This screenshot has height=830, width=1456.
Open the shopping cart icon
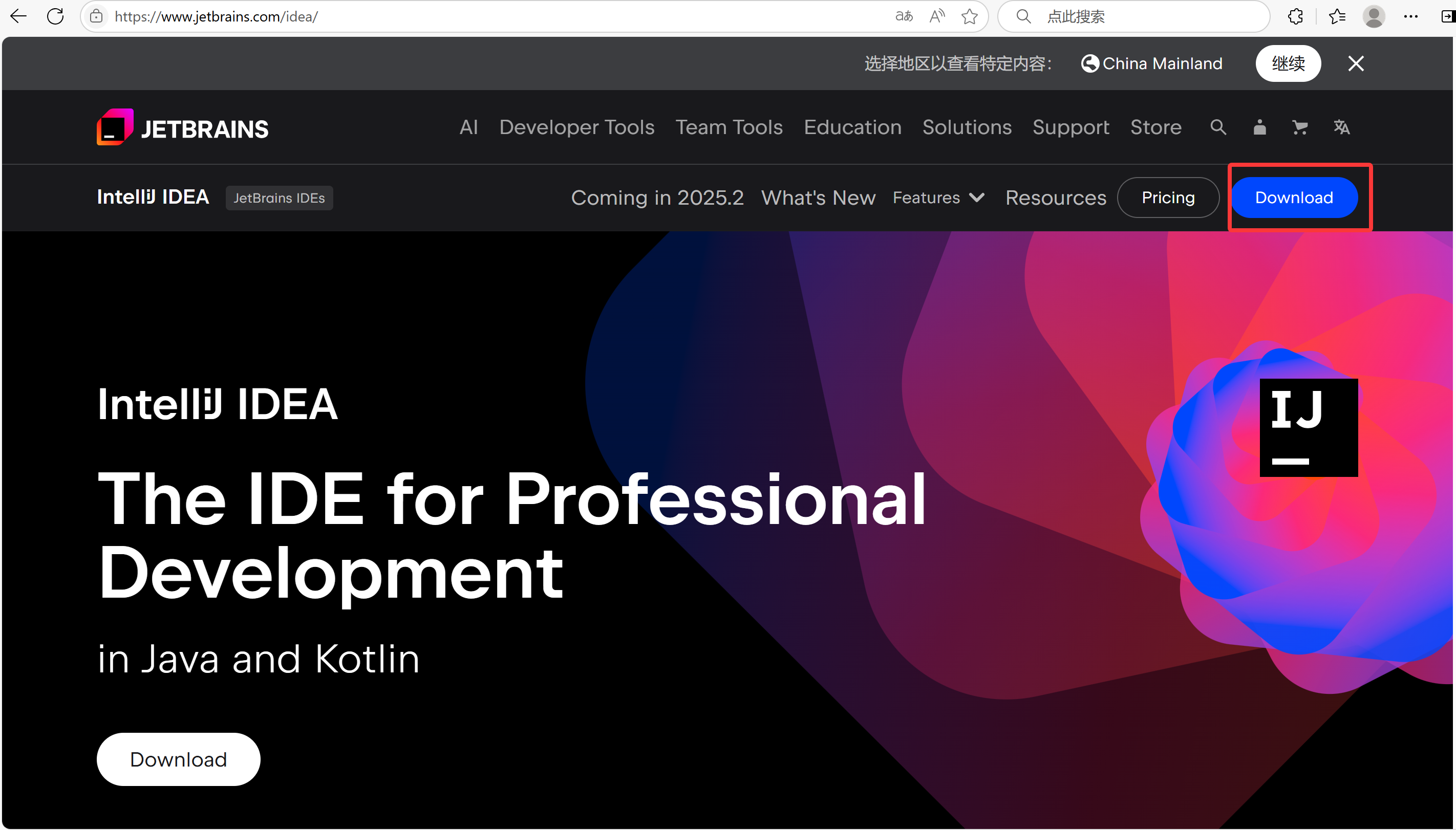pos(1300,127)
